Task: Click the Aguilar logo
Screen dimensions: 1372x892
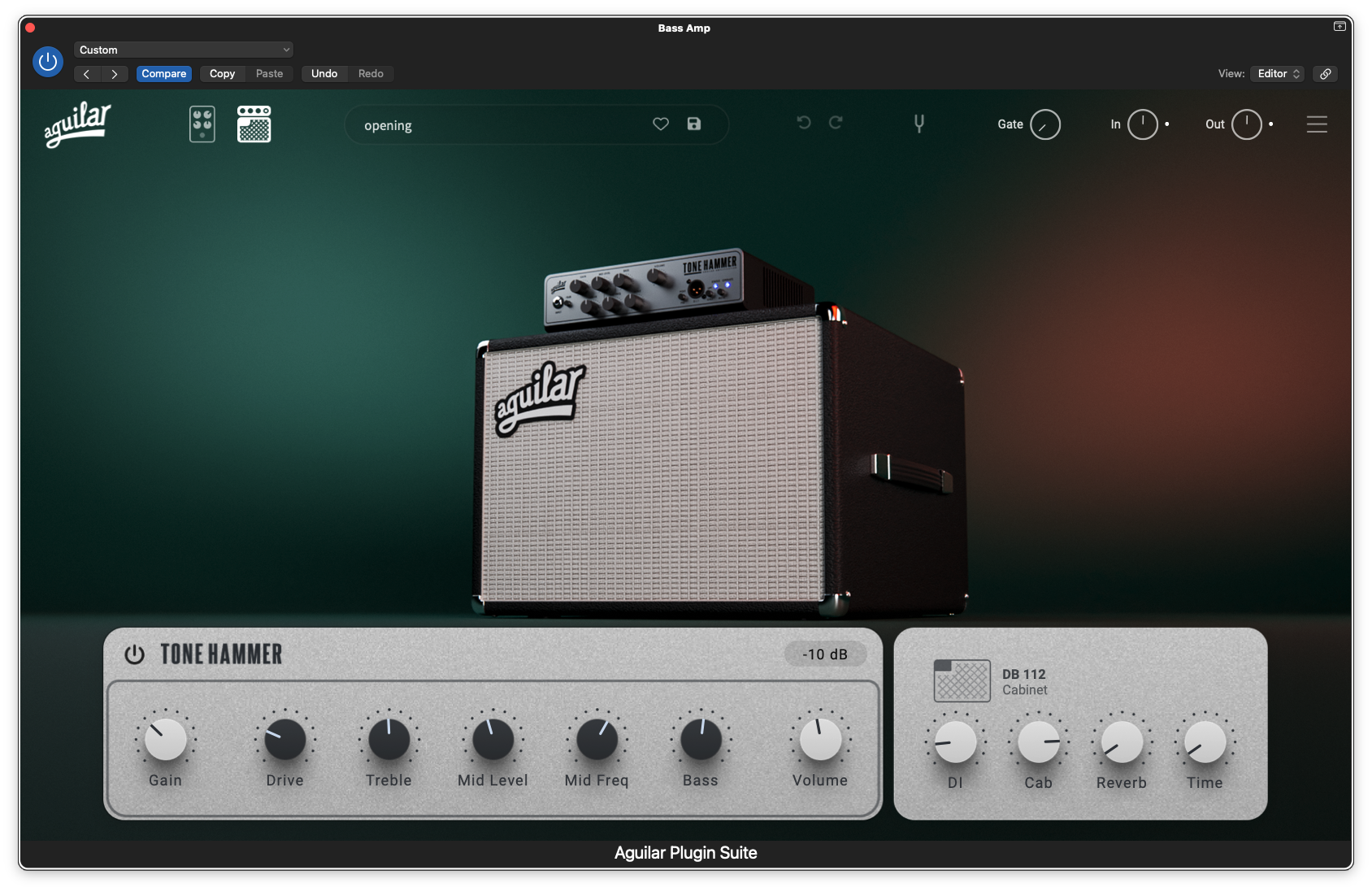Action: pyautogui.click(x=77, y=124)
